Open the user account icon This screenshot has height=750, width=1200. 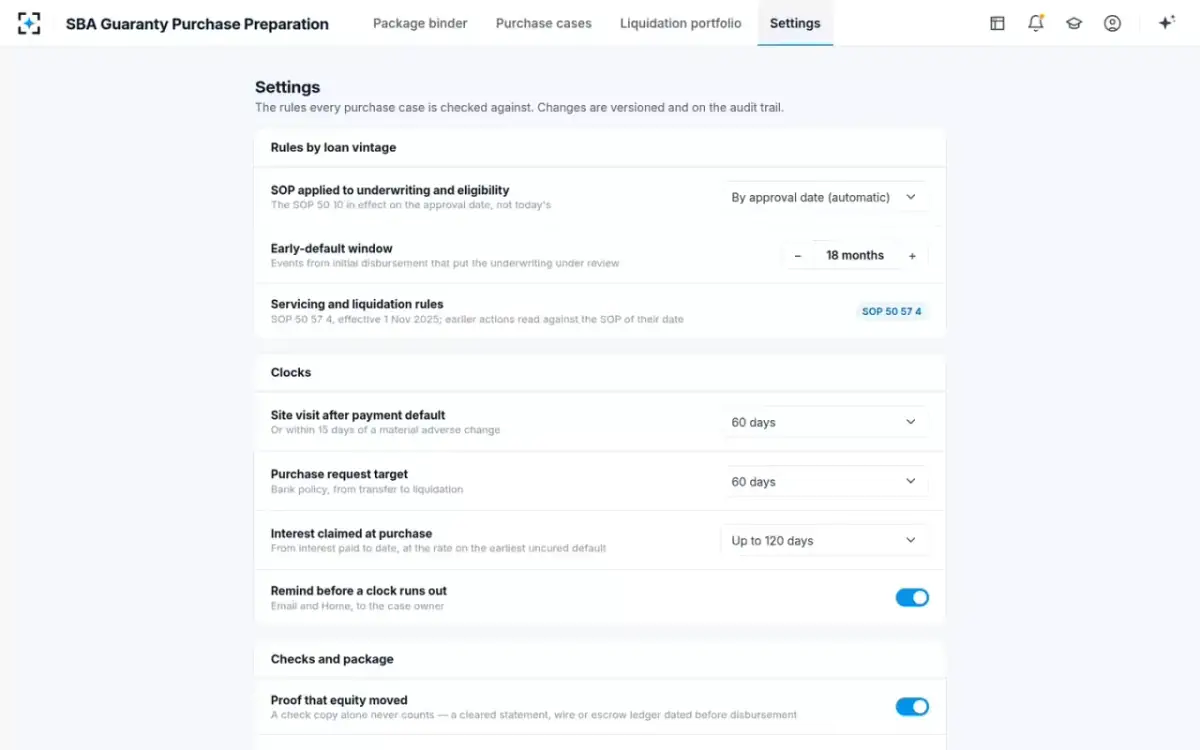1112,23
